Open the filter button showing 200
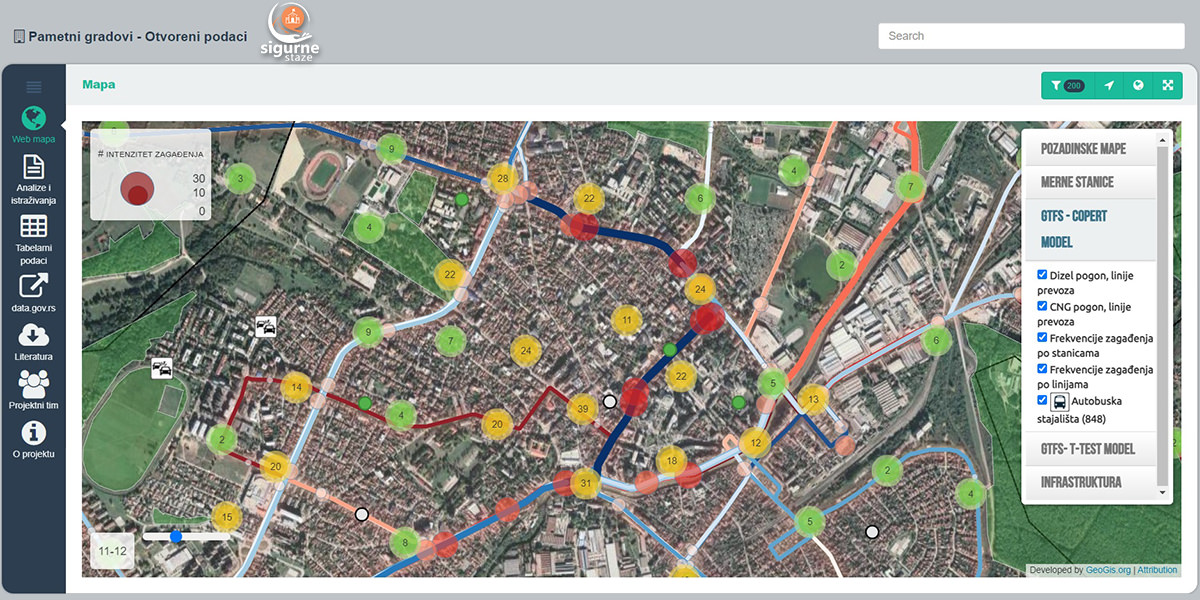Viewport: 1200px width, 600px height. point(1068,86)
